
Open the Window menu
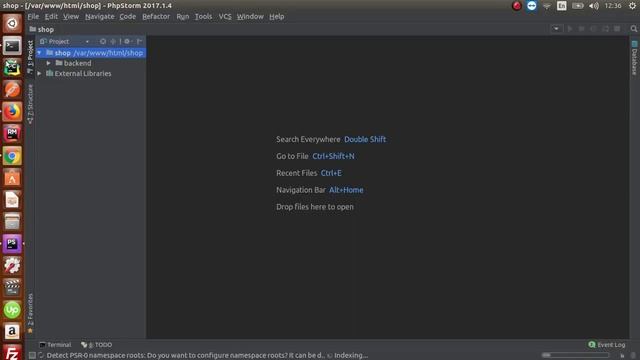(250, 17)
